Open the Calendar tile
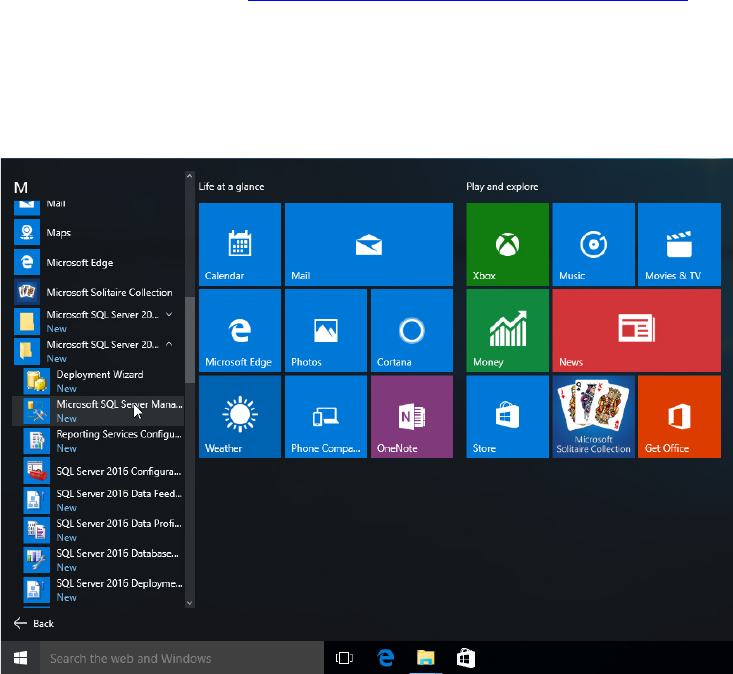Image resolution: width=733 pixels, height=674 pixels. click(239, 244)
